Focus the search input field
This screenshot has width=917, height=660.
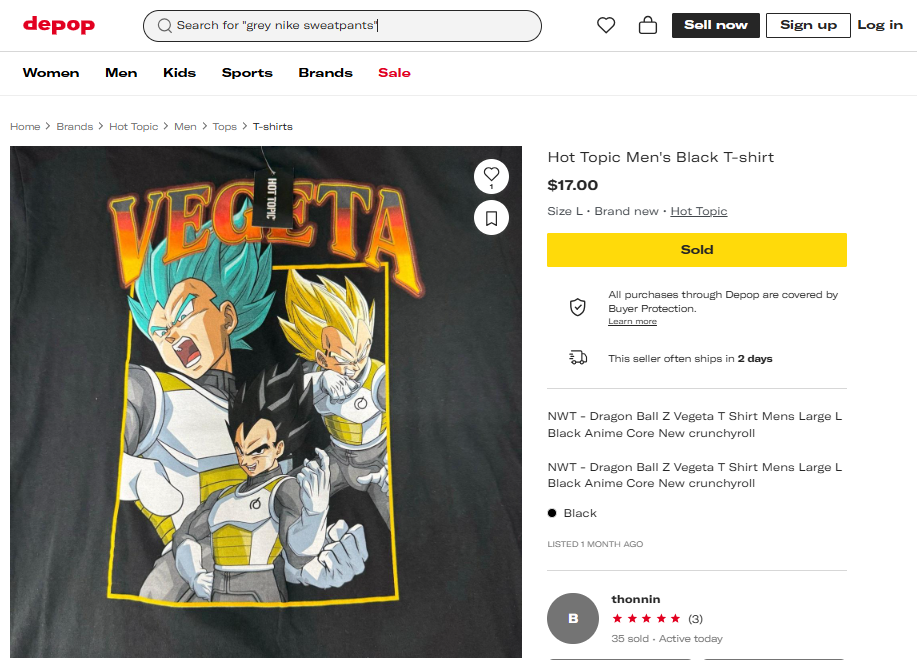pyautogui.click(x=350, y=26)
